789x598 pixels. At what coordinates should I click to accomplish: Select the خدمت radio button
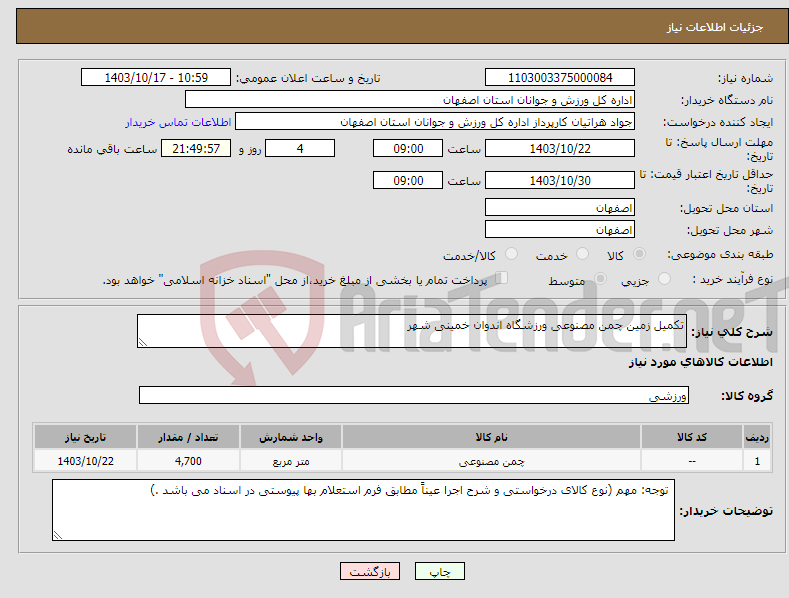point(582,254)
